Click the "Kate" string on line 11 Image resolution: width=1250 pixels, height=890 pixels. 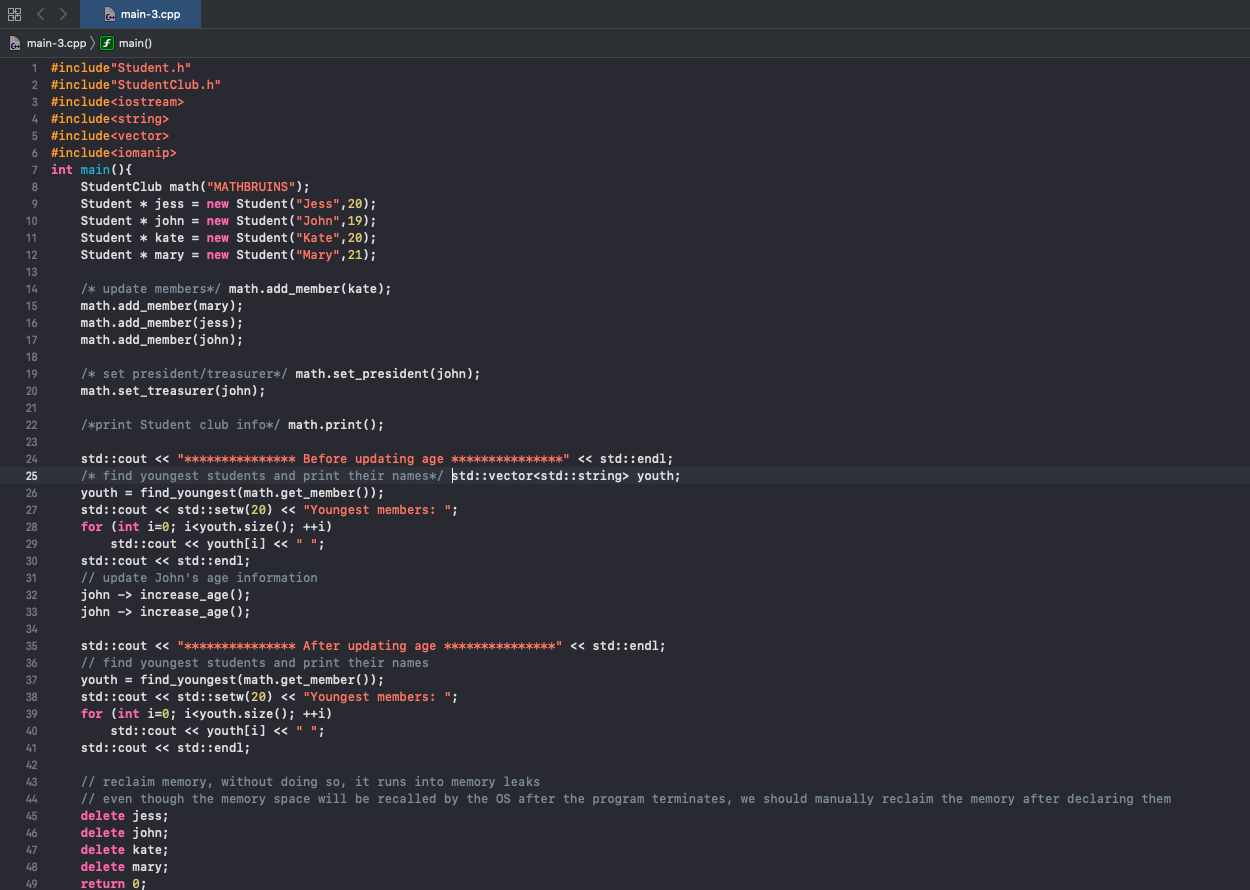(318, 238)
